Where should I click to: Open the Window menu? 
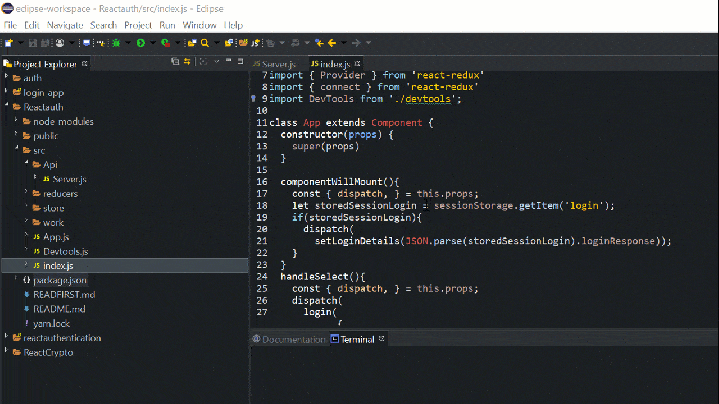point(199,25)
